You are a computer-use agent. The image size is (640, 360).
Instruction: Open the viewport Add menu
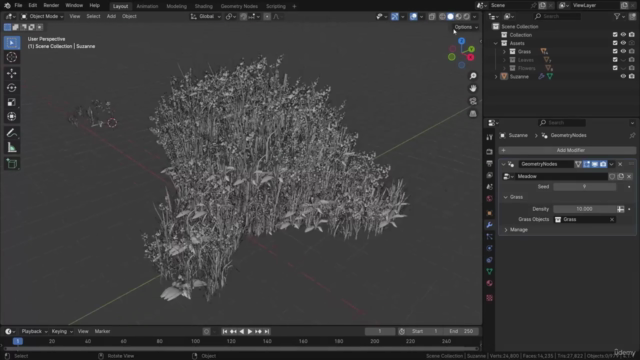[111, 16]
